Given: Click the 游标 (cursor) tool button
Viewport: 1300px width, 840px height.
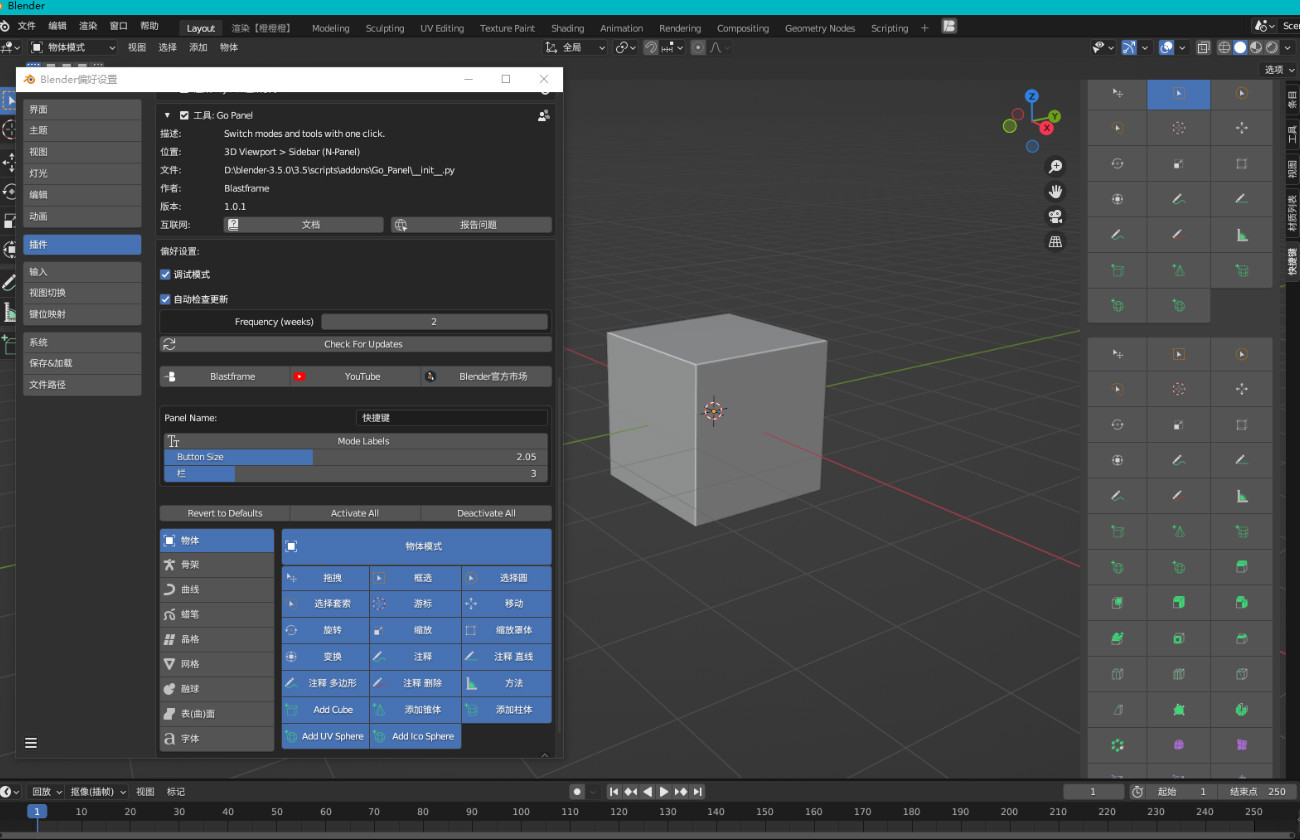Looking at the screenshot, I should point(415,604).
